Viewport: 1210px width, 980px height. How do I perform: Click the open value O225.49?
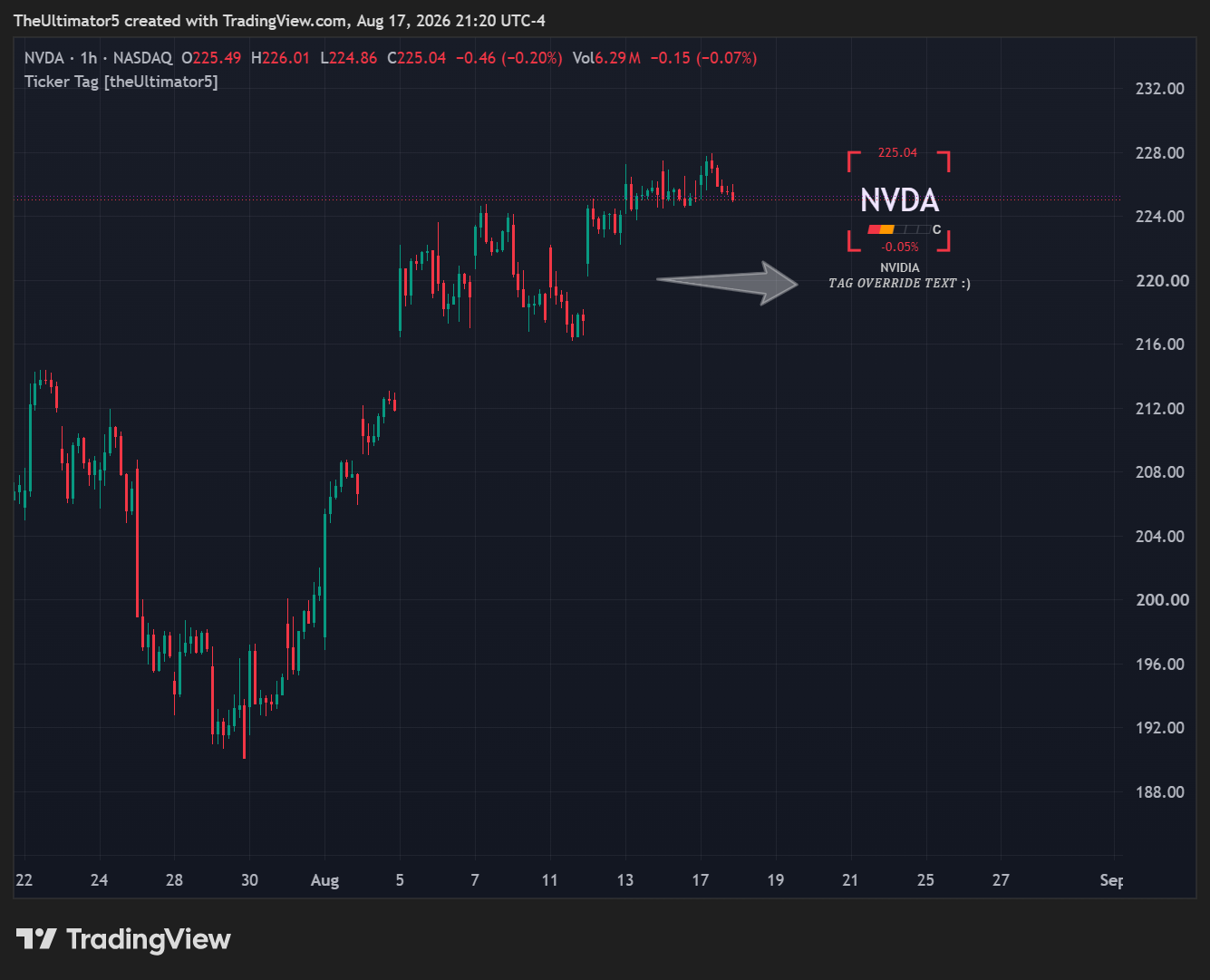pyautogui.click(x=211, y=58)
